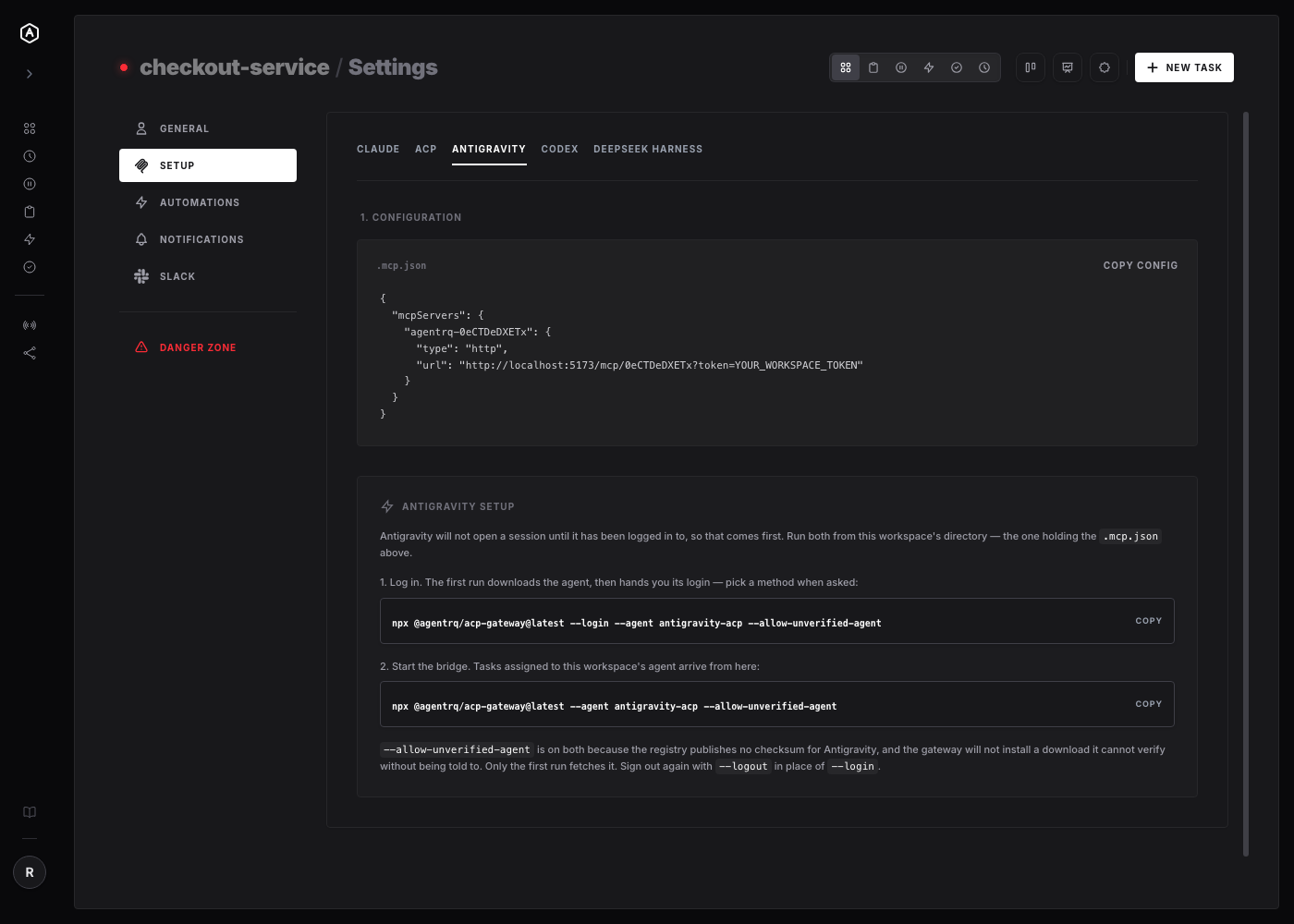Open the lightning bolt icon in left sidebar
The height and width of the screenshot is (924, 1294).
coord(30,239)
